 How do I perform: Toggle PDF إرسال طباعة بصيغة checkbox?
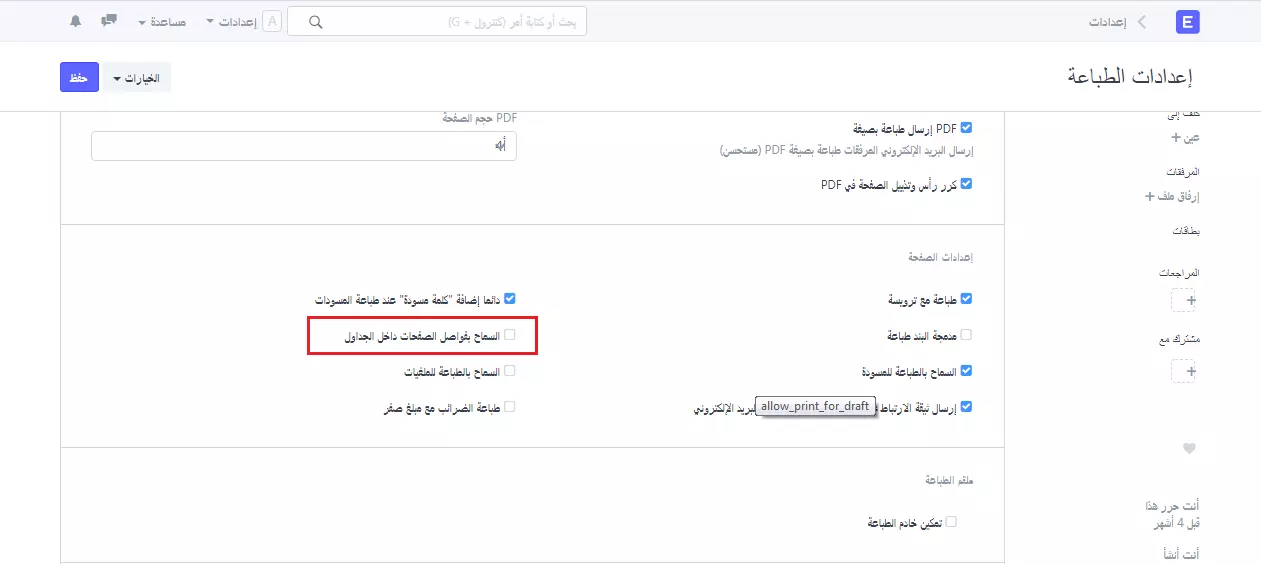[x=966, y=128]
